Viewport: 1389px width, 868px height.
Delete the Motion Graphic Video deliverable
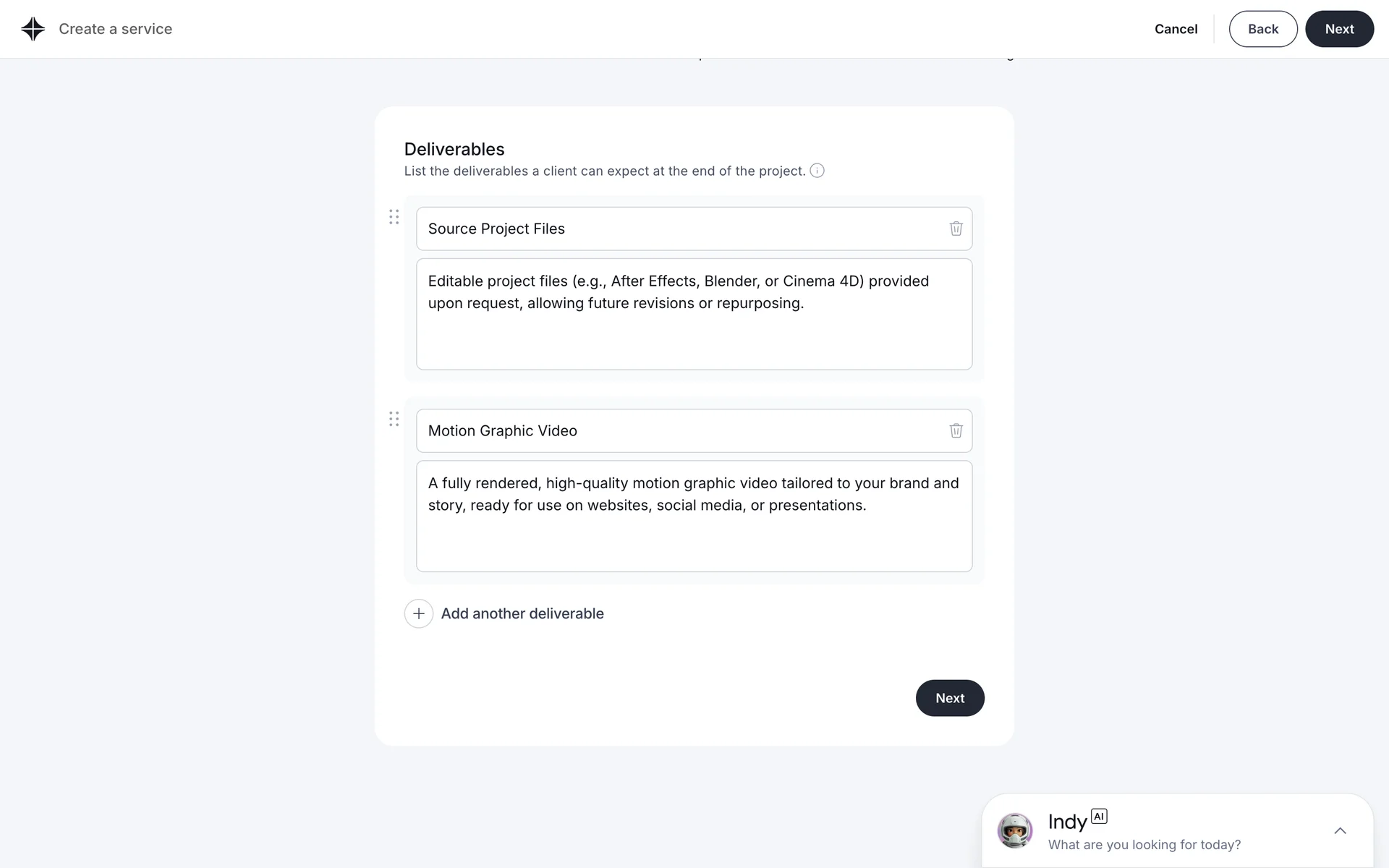click(x=956, y=430)
